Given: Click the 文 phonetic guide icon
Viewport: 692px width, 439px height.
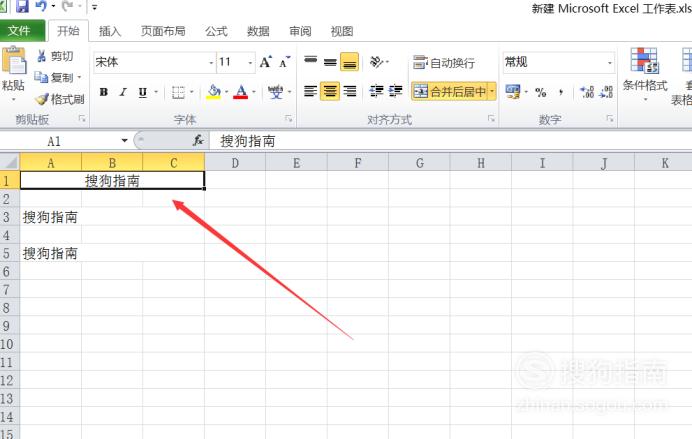Looking at the screenshot, I should click(x=276, y=92).
